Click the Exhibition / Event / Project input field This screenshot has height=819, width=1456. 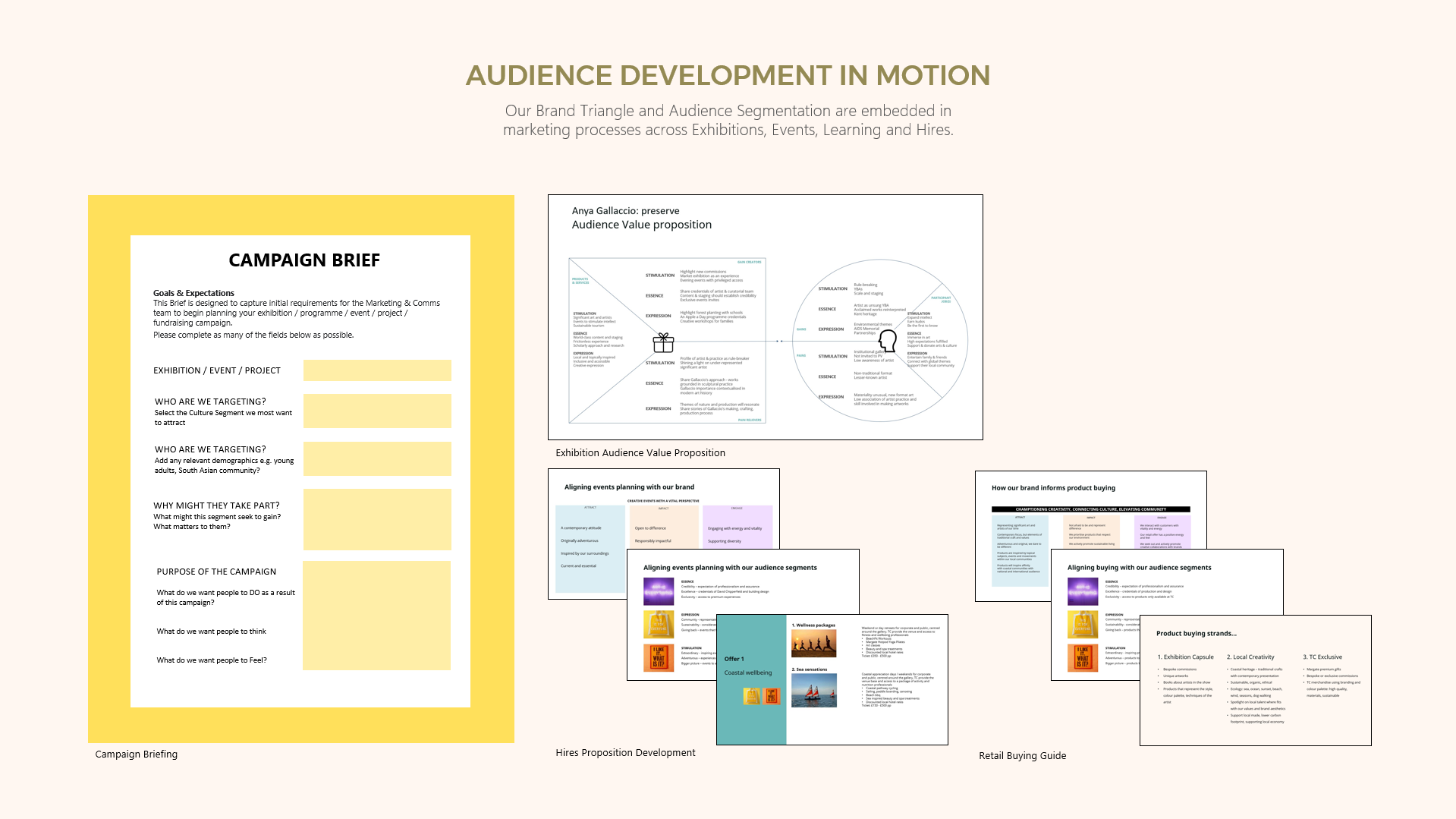(377, 370)
